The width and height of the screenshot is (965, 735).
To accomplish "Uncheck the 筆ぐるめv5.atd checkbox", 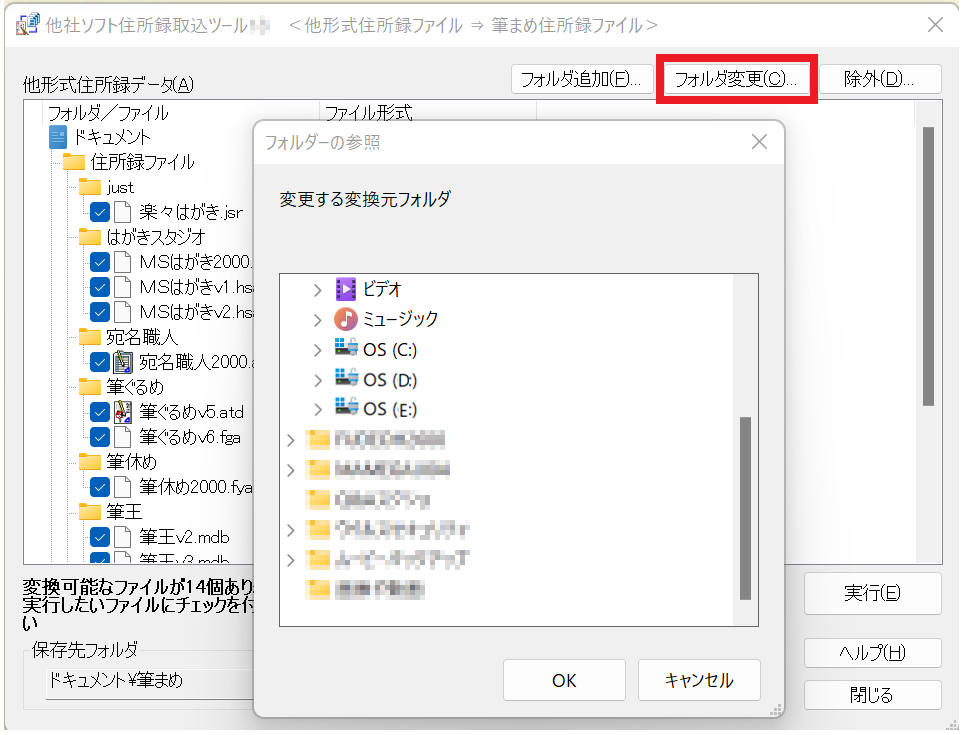I will (100, 412).
